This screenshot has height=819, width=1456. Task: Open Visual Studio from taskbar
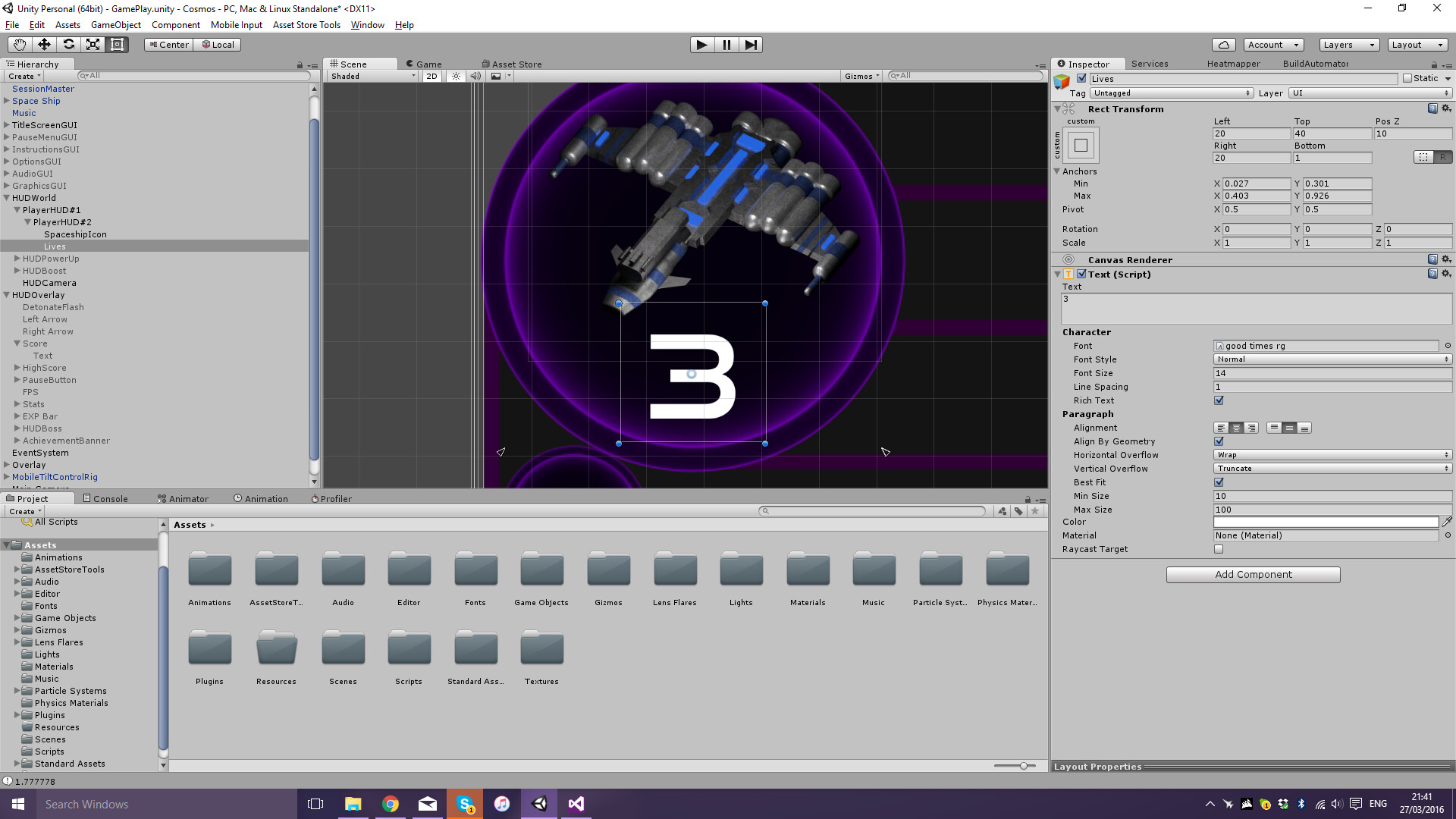(x=576, y=804)
